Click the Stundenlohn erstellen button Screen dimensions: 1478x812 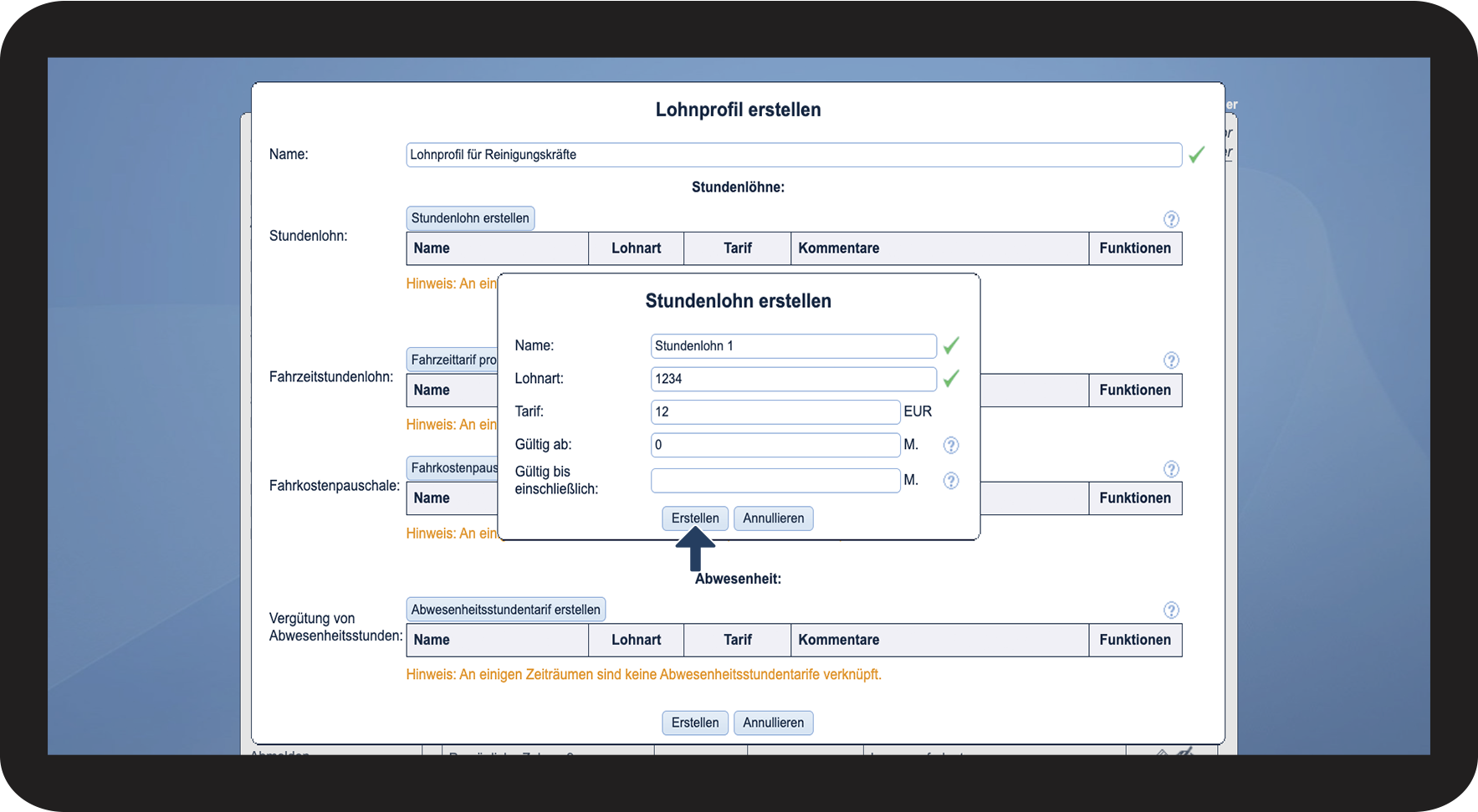[x=470, y=218]
